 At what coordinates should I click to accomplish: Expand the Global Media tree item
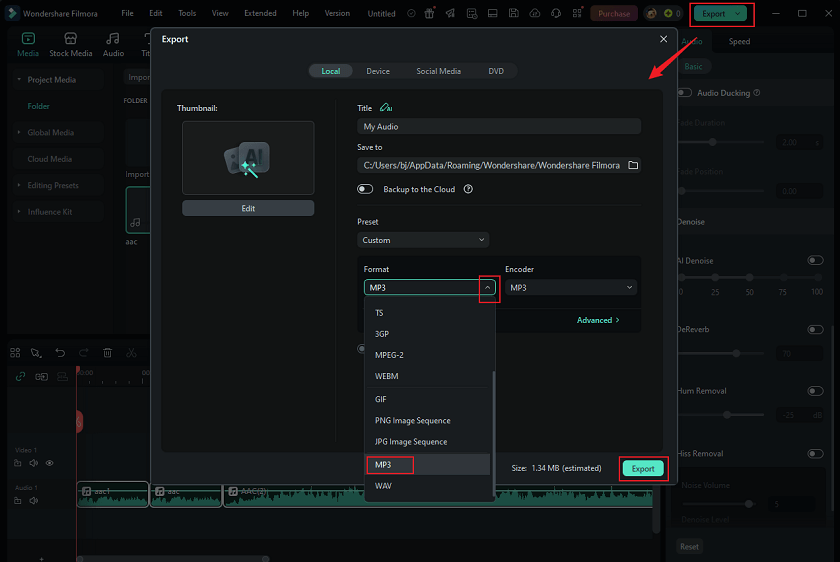coord(19,132)
